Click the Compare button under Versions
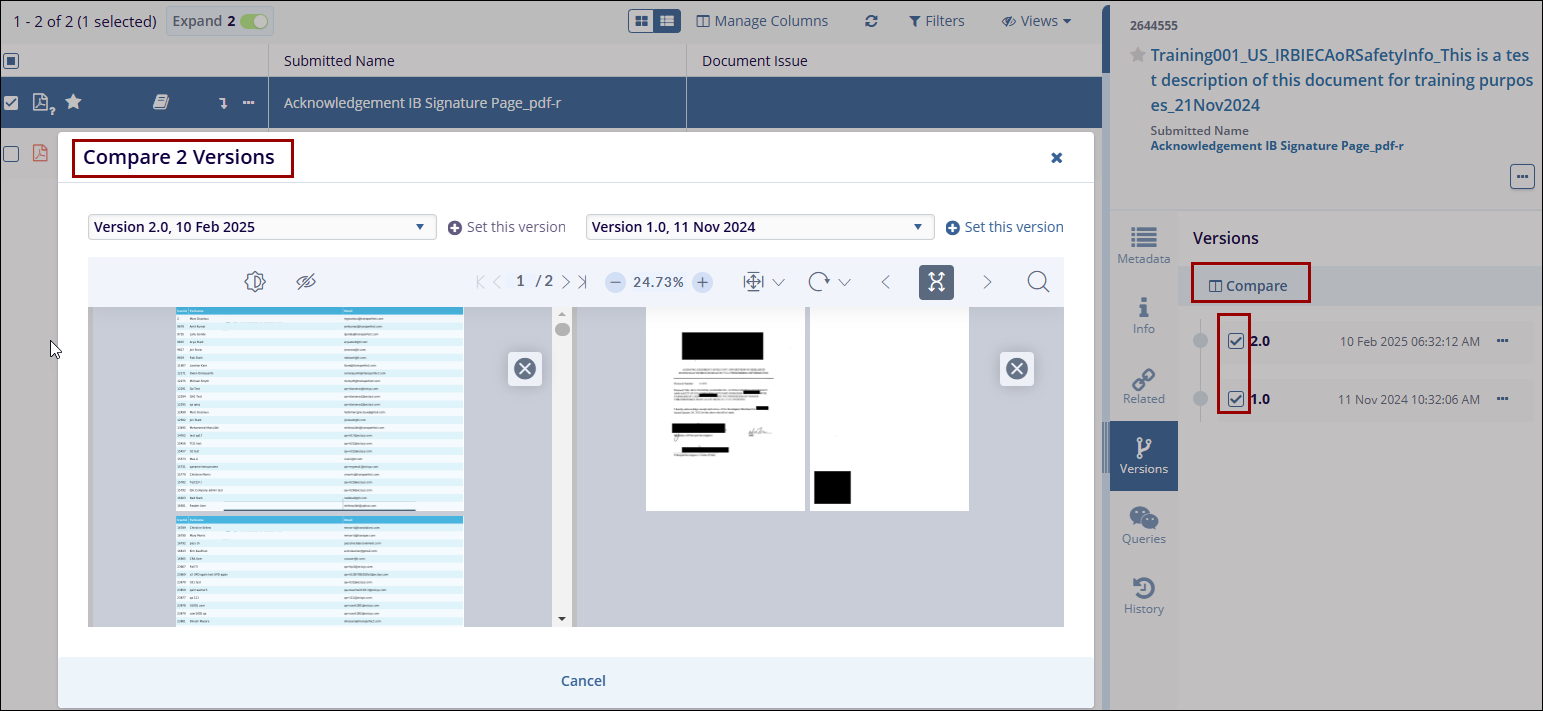The height and width of the screenshot is (711, 1543). click(x=1248, y=286)
